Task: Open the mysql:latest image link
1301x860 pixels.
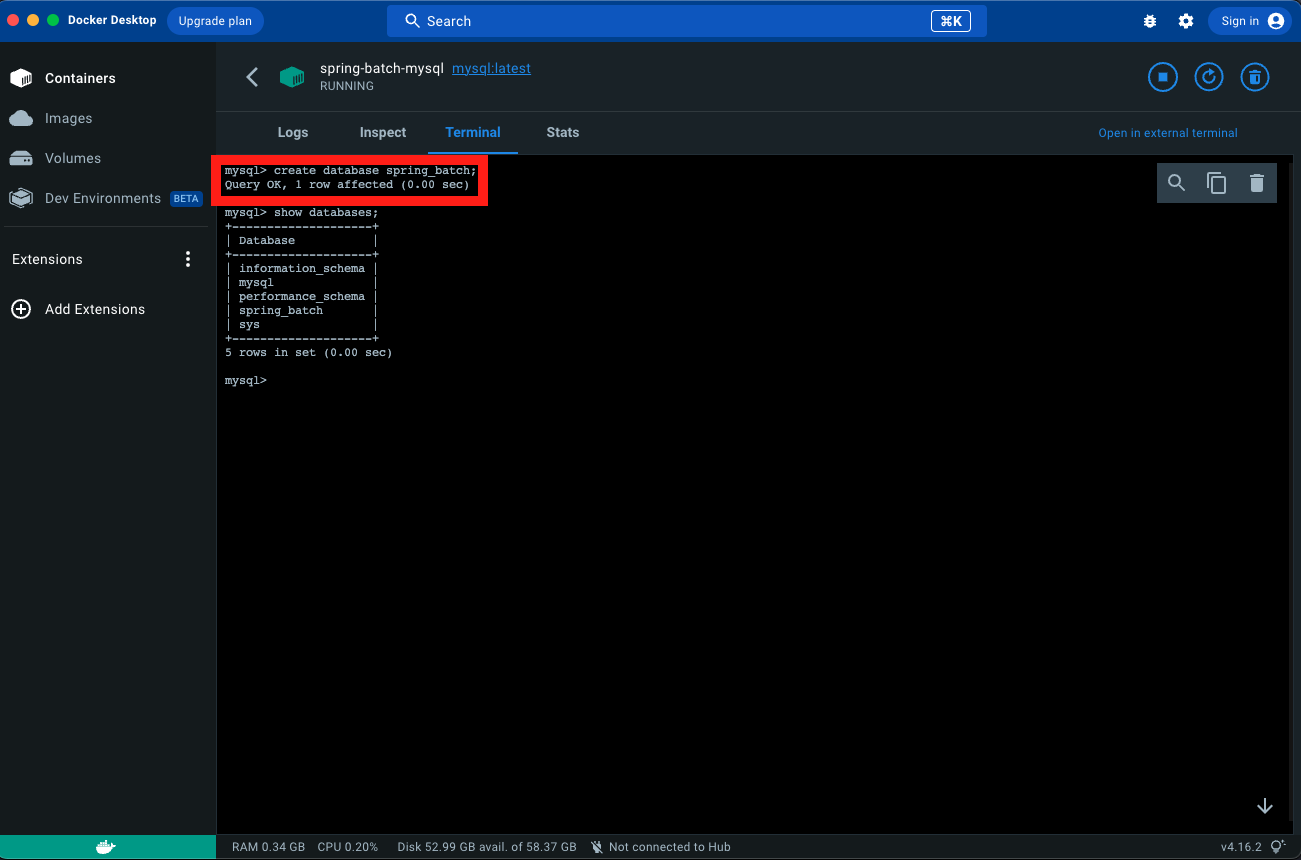Action: click(491, 69)
